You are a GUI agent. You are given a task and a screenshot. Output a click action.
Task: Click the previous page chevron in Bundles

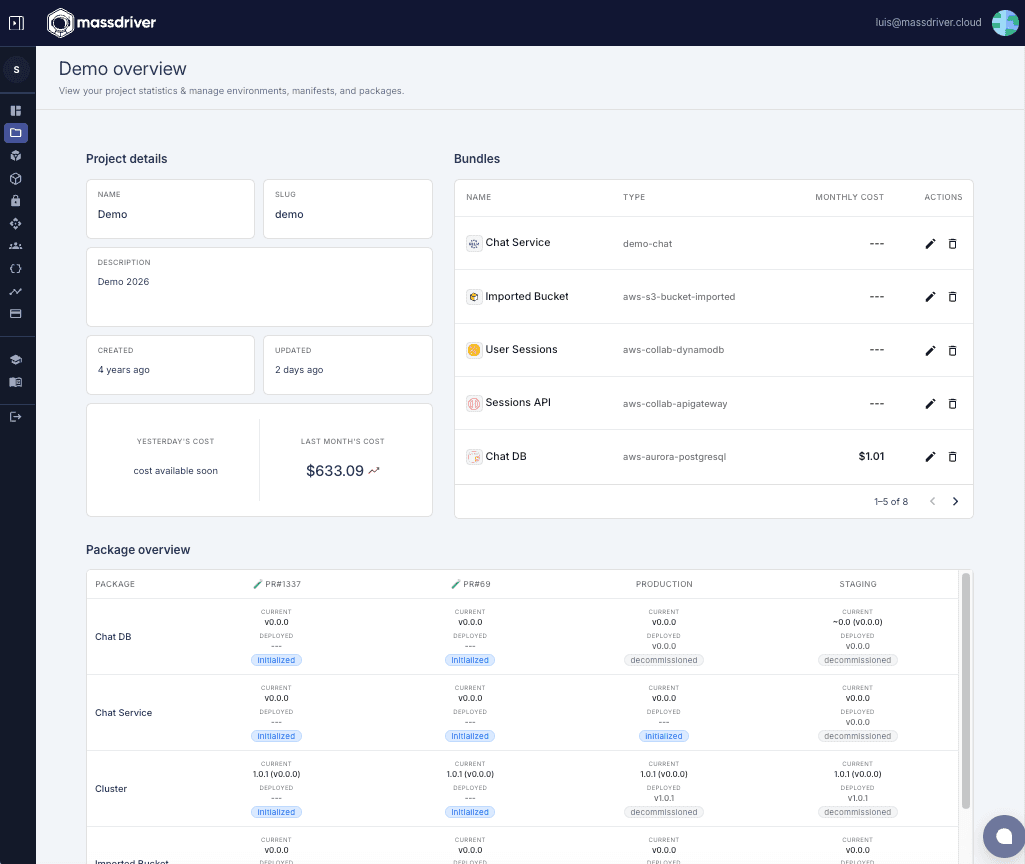(932, 501)
